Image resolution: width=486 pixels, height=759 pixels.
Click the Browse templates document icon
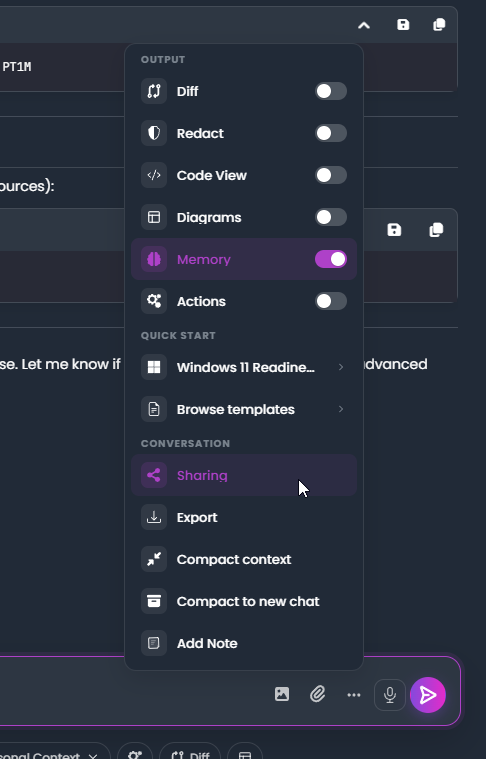pos(154,410)
